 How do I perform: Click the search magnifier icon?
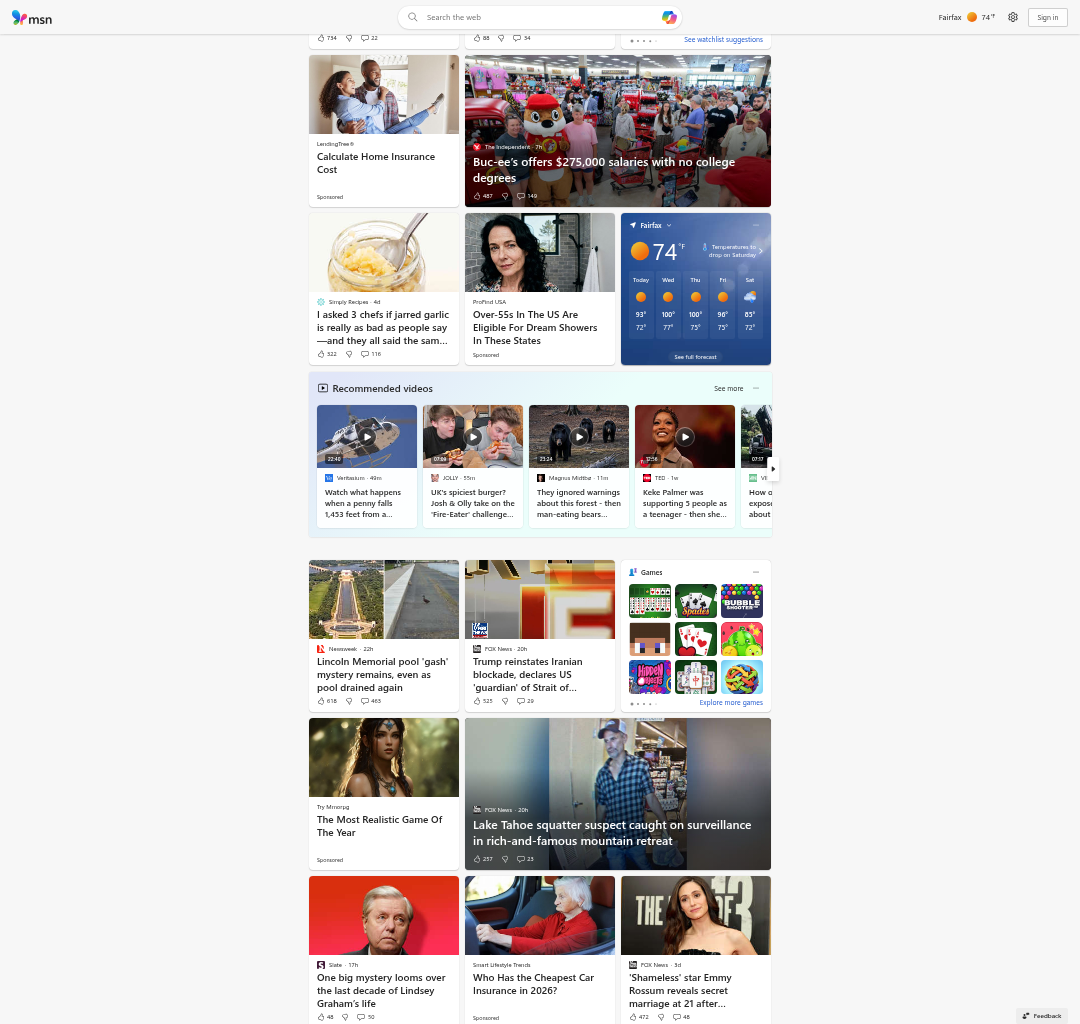click(x=413, y=17)
